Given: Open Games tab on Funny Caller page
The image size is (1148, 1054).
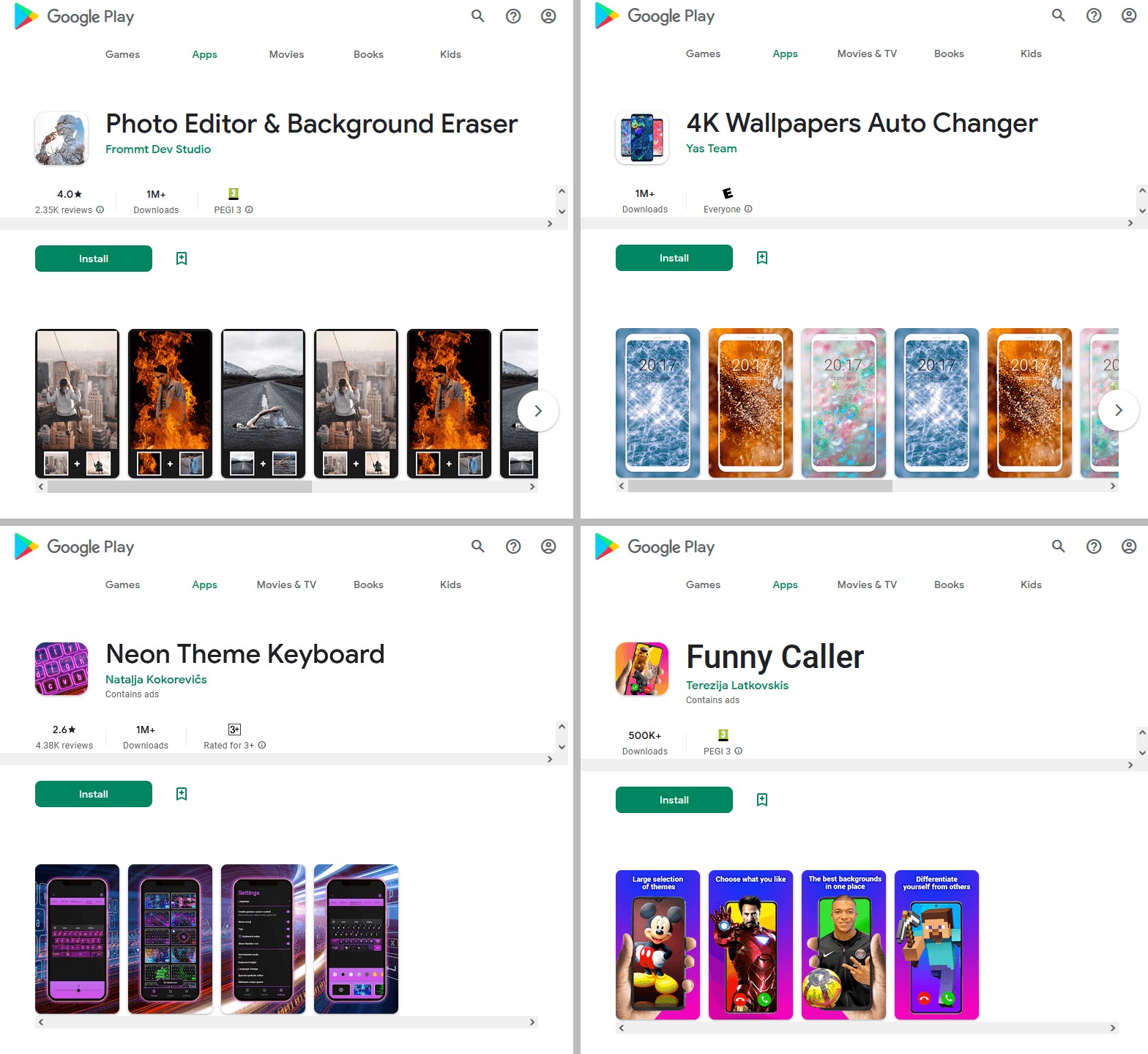Looking at the screenshot, I should [703, 584].
